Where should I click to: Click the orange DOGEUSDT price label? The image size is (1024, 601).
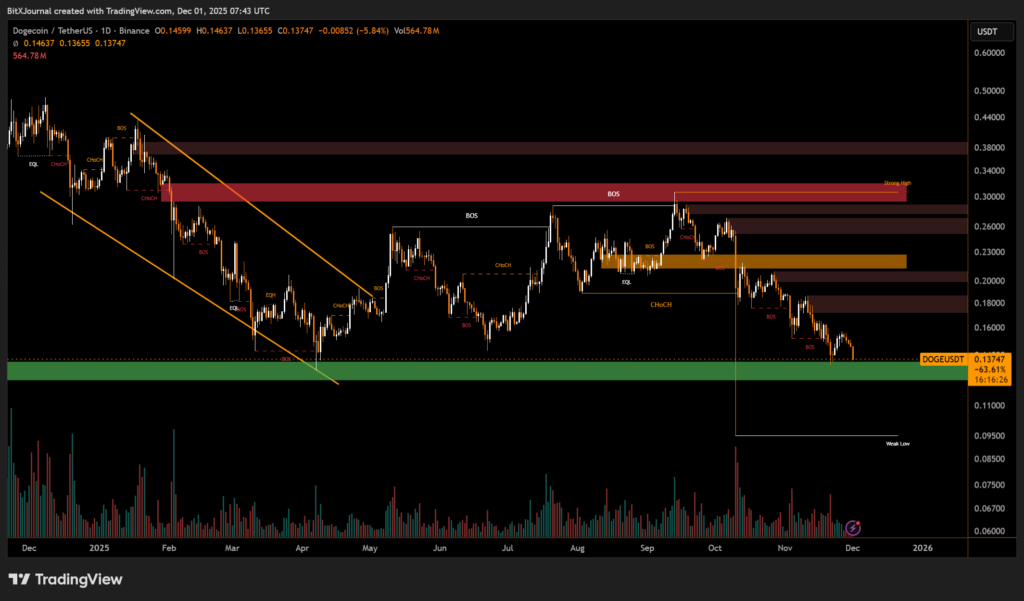[x=940, y=357]
